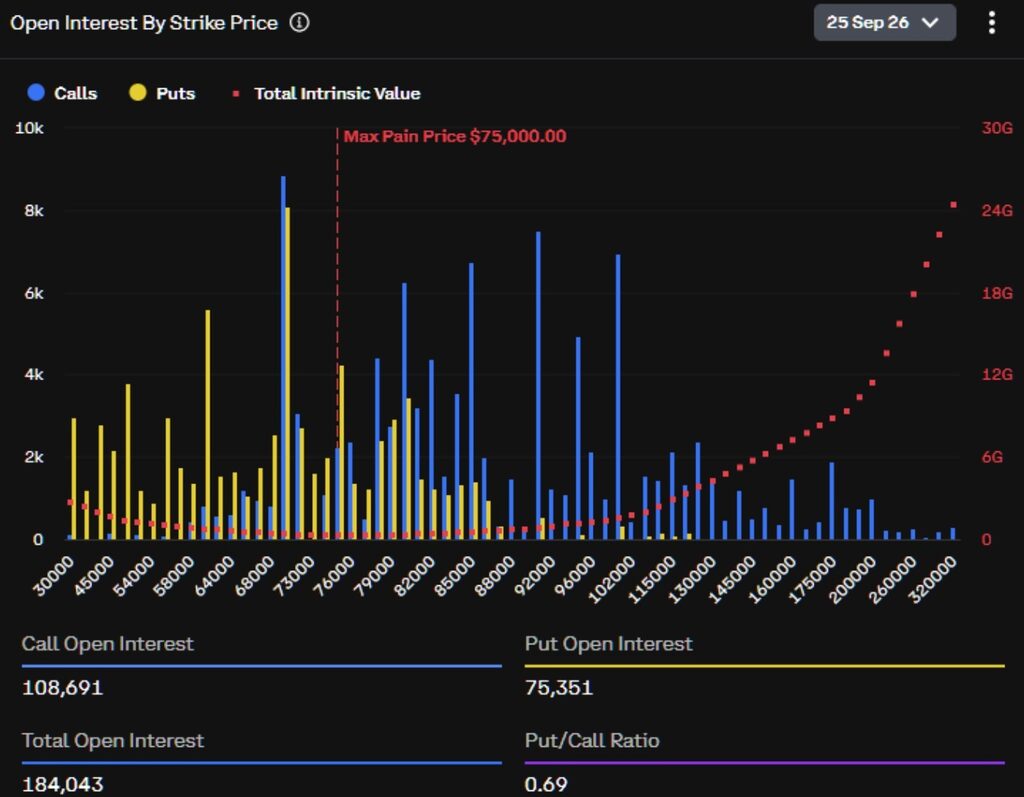Viewport: 1024px width, 797px height.
Task: Click the red Total Intrinsic Value marker
Action: pyautogui.click(x=236, y=94)
